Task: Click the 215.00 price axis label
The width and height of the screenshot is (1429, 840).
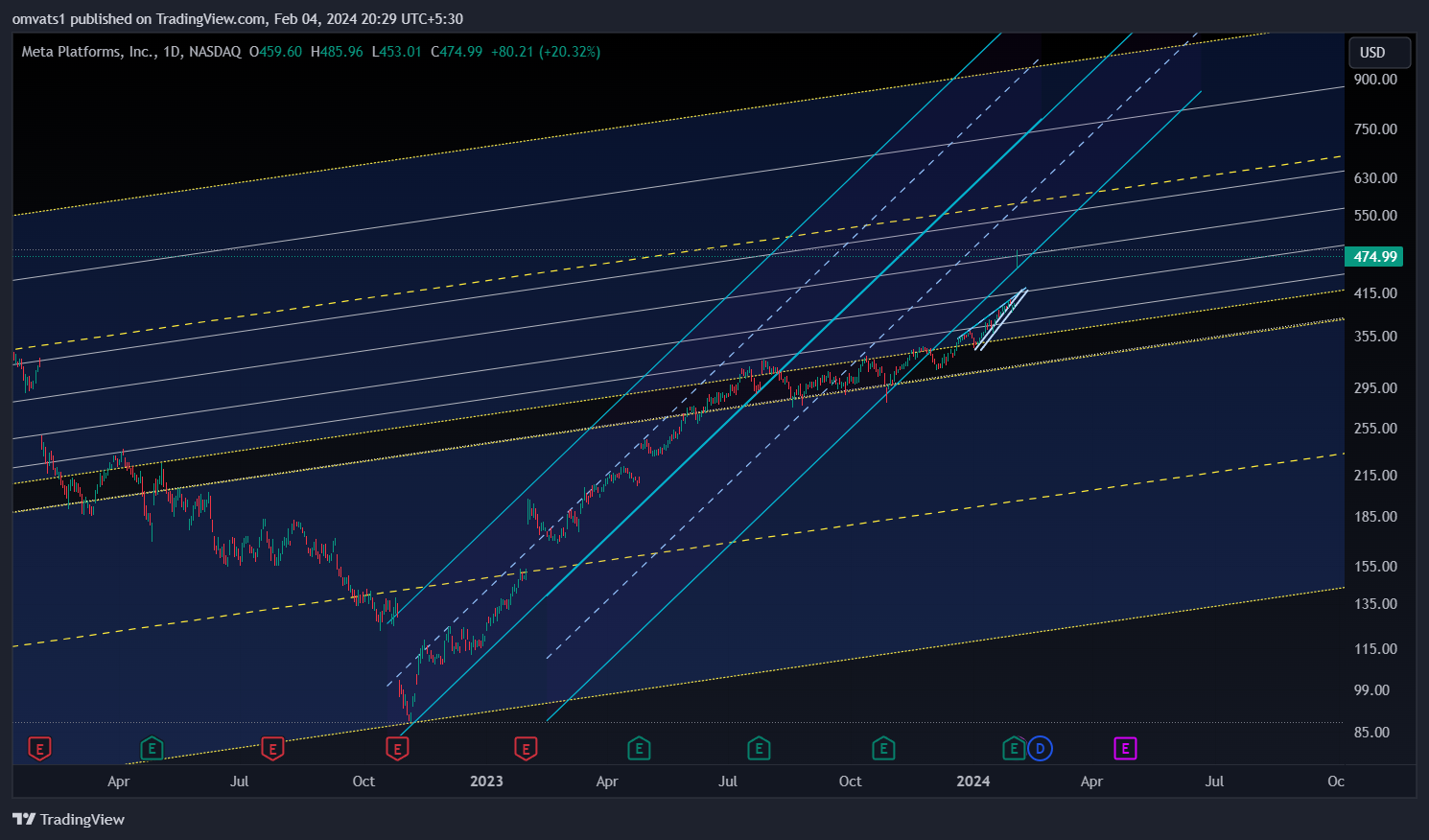Action: tap(1375, 475)
